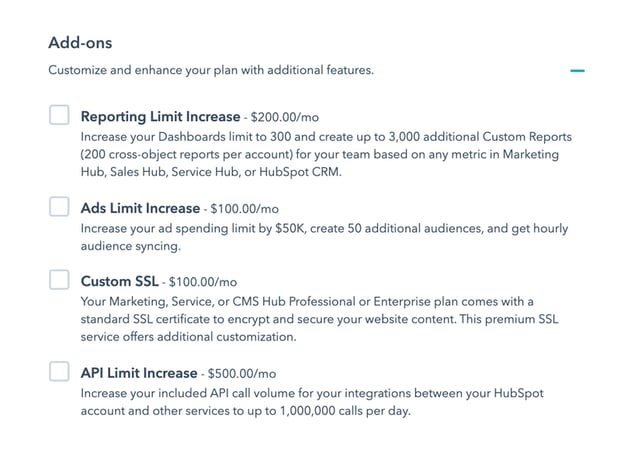Select the API Limit Increase checkbox
Viewport: 621px width, 450px height.
tap(59, 372)
